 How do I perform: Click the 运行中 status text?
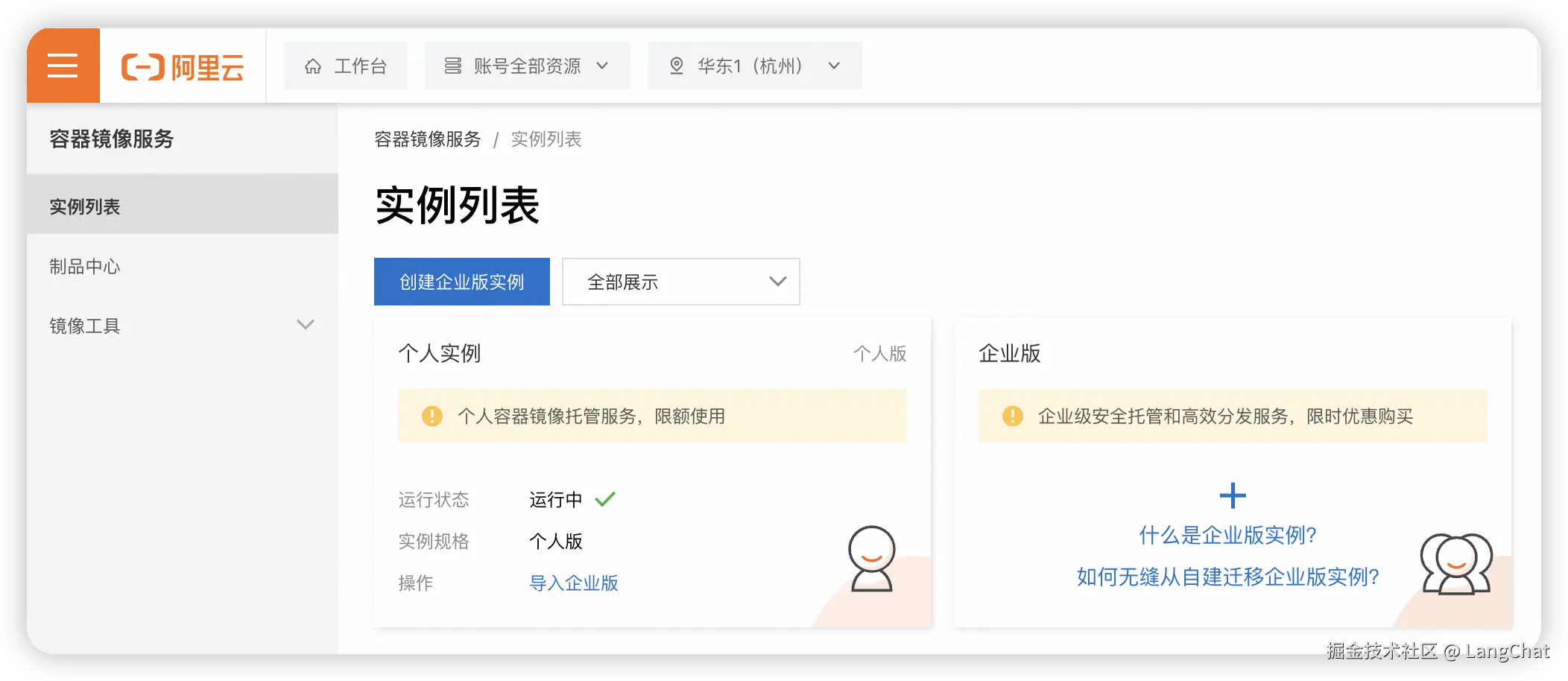coord(556,499)
